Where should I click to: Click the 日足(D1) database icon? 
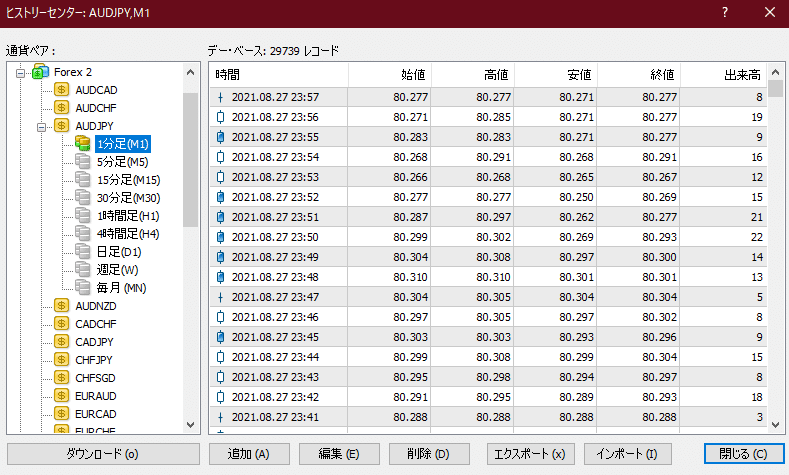click(x=83, y=252)
